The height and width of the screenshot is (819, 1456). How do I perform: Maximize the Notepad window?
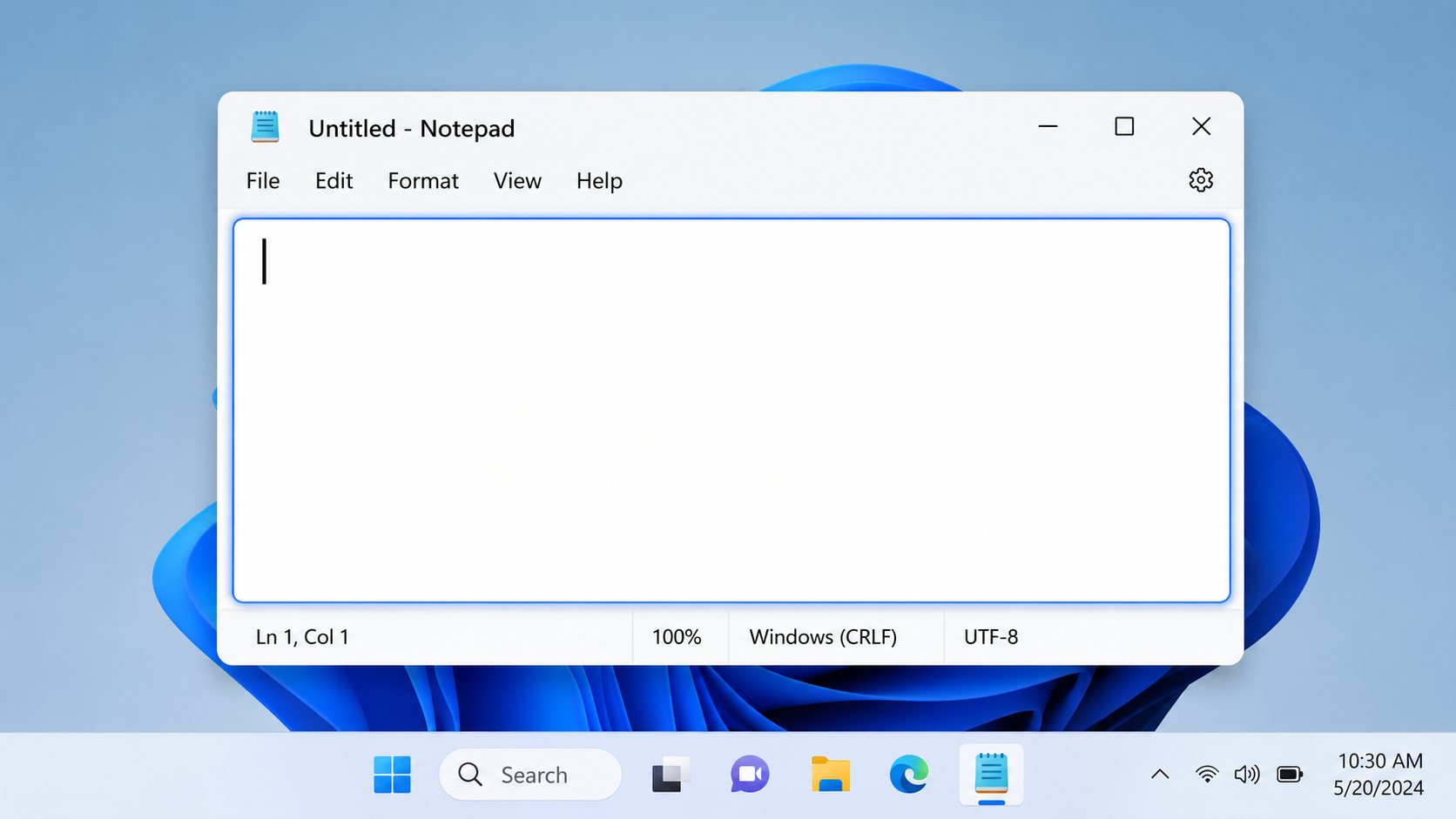pos(1124,127)
